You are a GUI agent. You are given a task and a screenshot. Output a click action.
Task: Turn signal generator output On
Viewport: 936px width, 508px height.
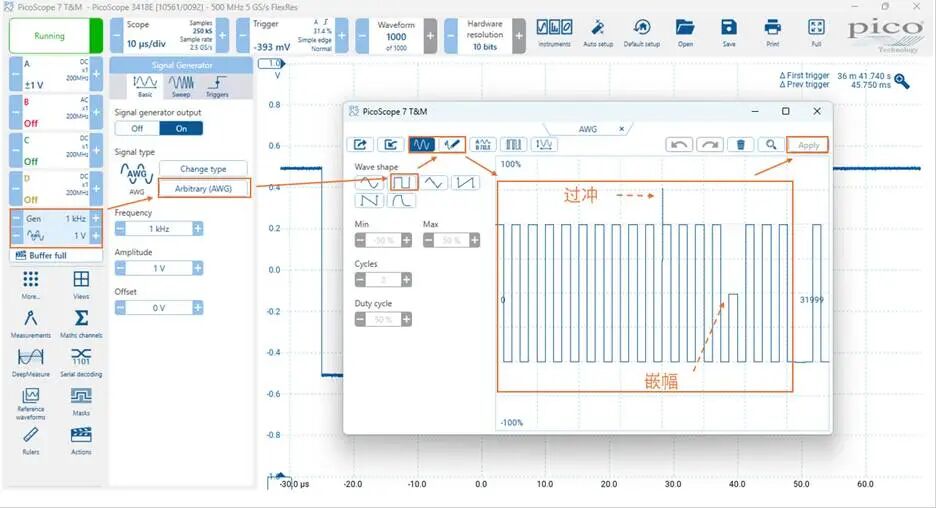pos(181,128)
